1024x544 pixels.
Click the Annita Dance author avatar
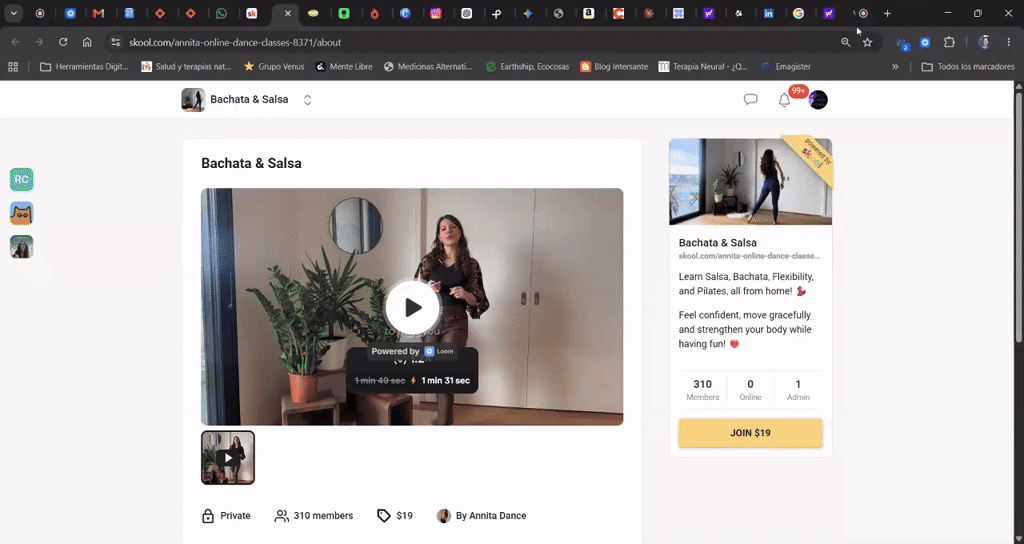443,516
